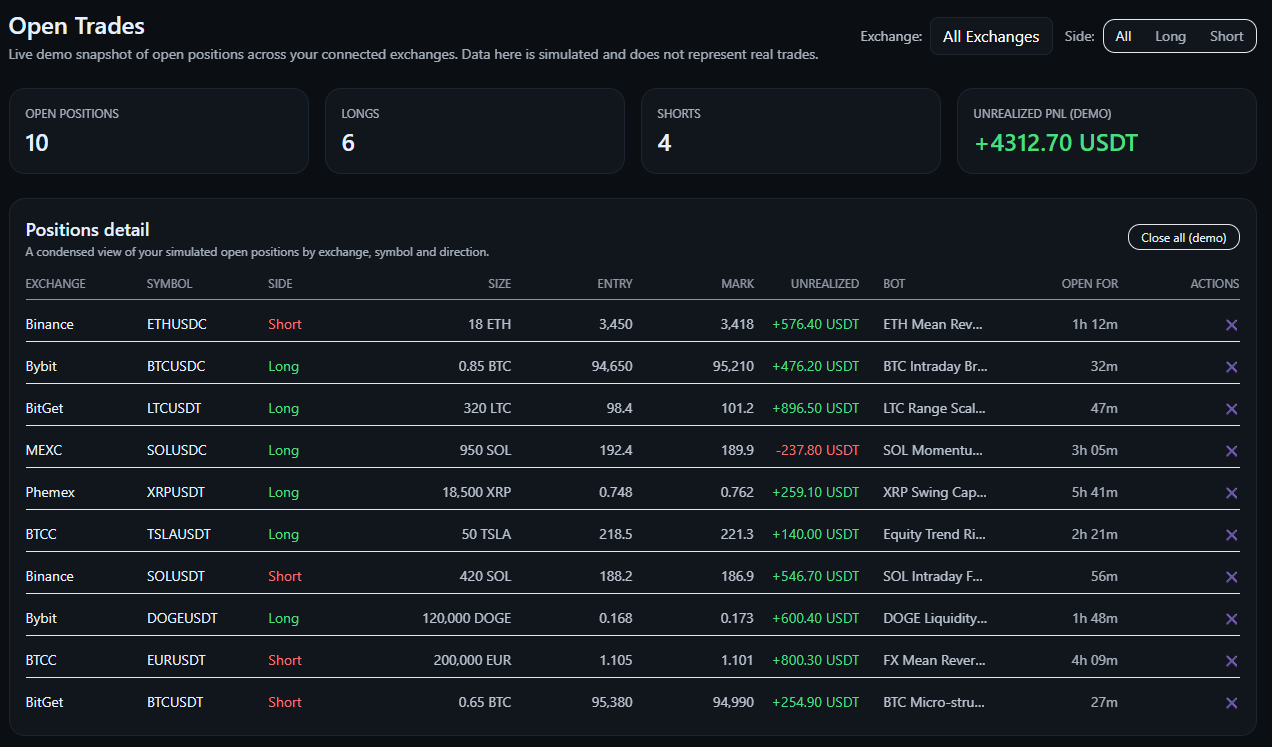Switch the side filter to Short
This screenshot has height=747, width=1272.
click(x=1226, y=35)
